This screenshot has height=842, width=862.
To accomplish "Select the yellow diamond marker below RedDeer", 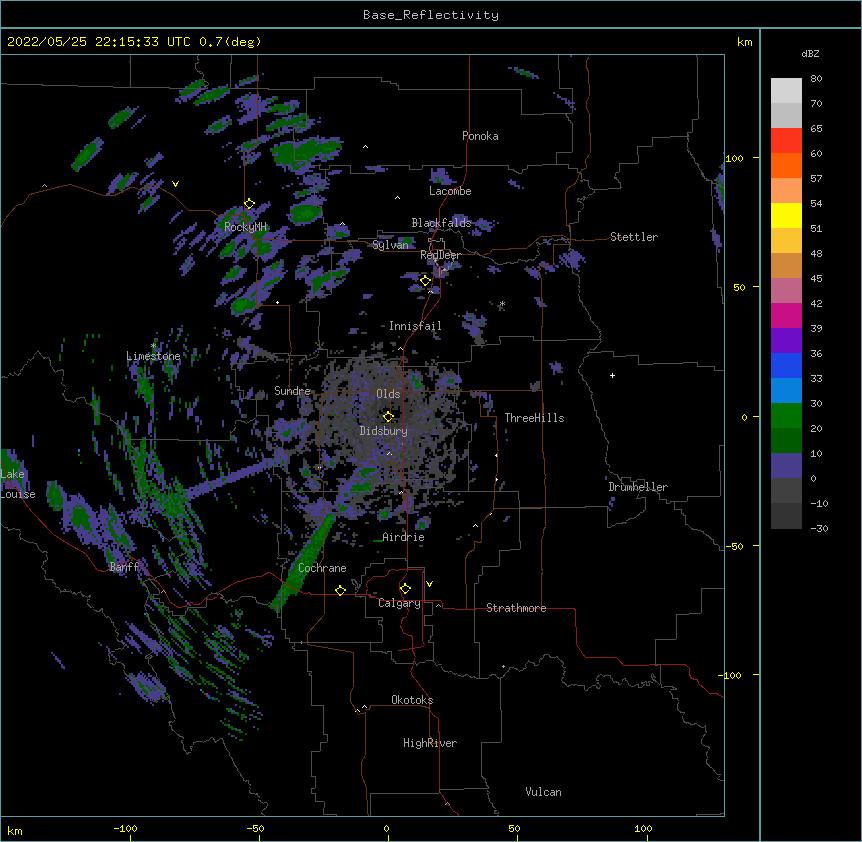I will click(425, 280).
